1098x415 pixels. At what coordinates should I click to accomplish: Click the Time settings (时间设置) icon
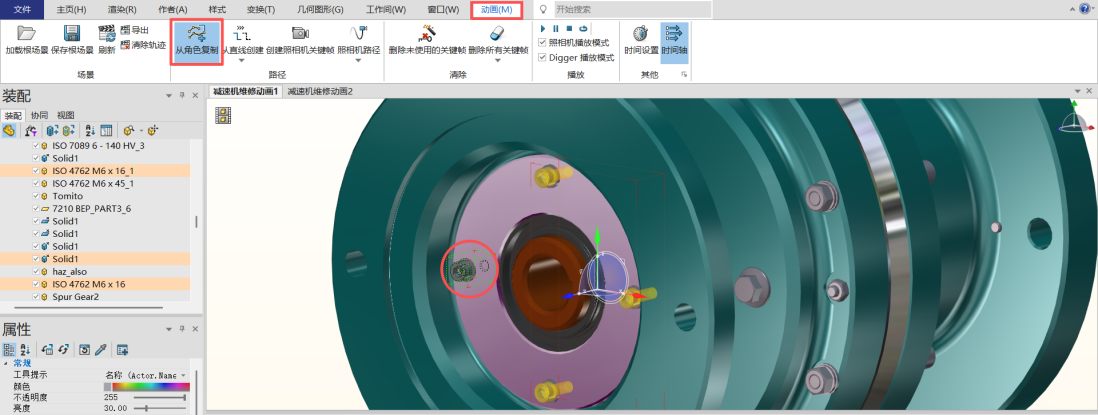(641, 33)
